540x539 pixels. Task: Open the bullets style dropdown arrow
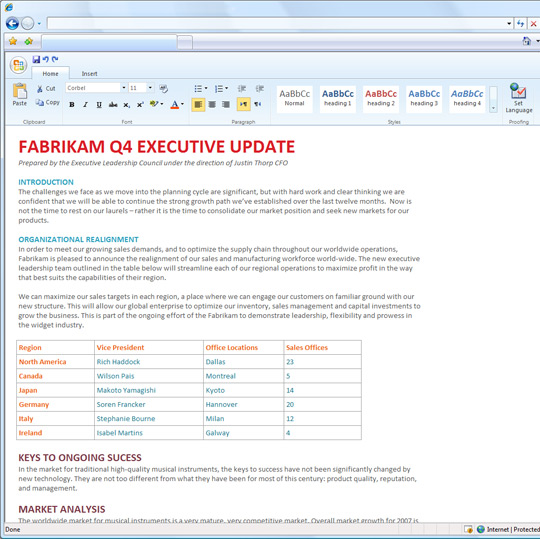(x=206, y=89)
